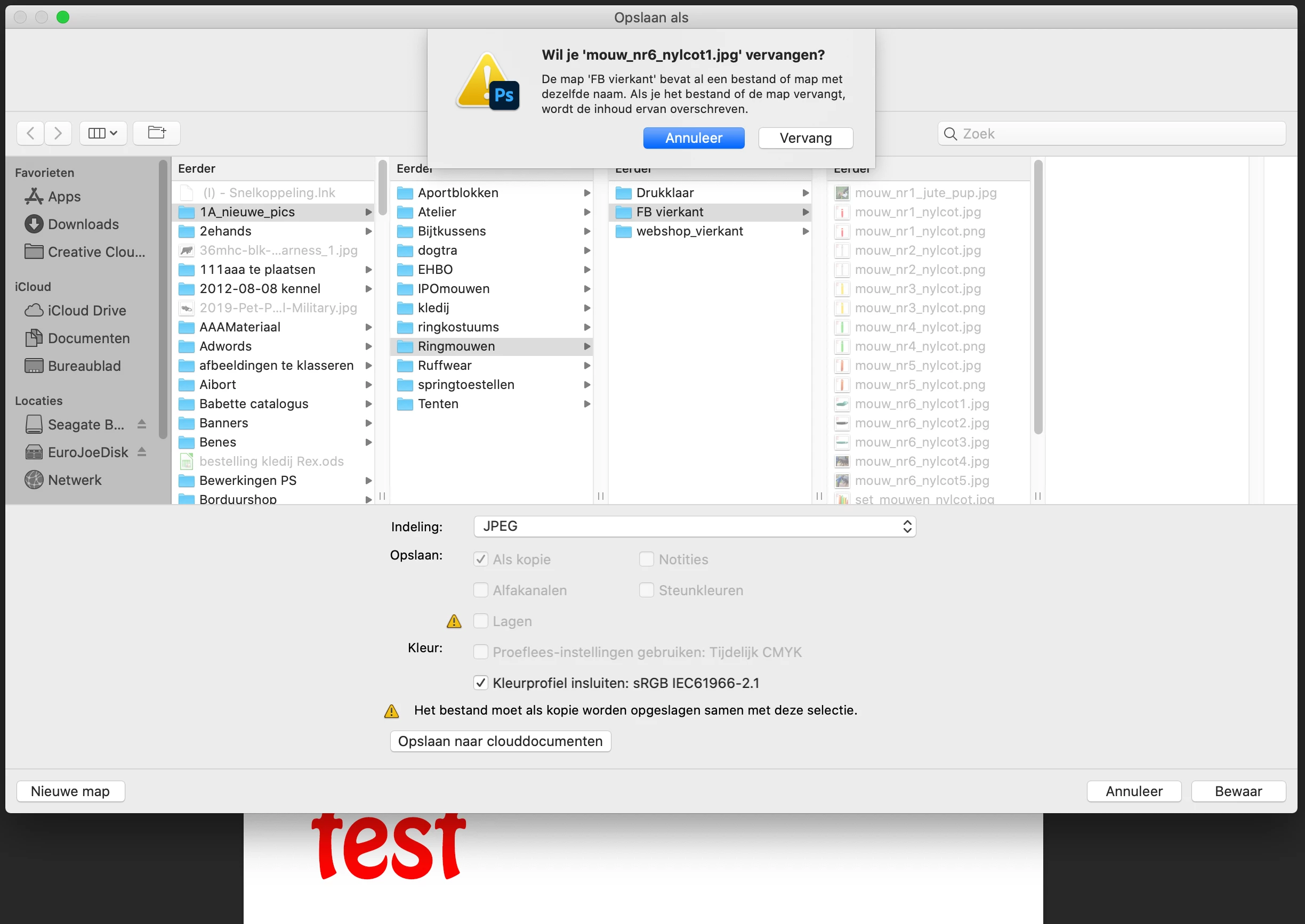This screenshot has width=1305, height=924.
Task: Click Vervang to replace the file
Action: tap(805, 138)
